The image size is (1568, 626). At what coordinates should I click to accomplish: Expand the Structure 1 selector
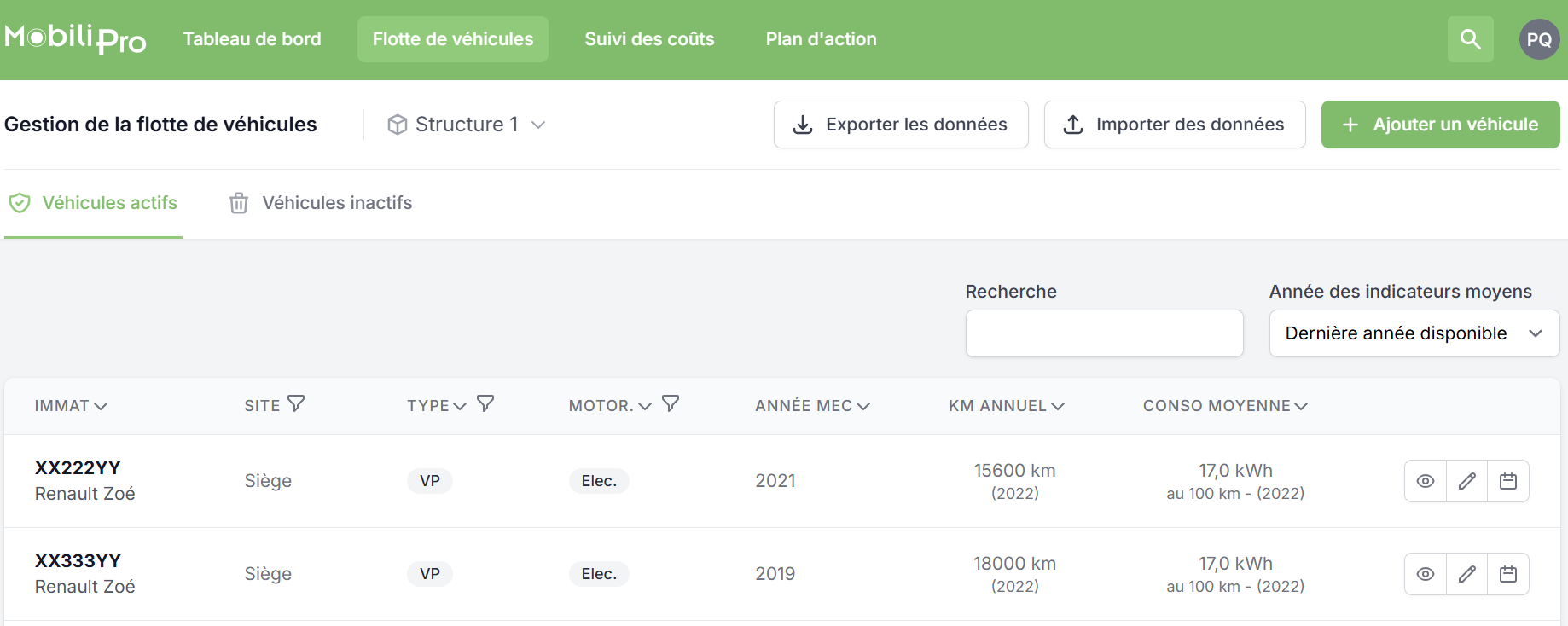[466, 125]
